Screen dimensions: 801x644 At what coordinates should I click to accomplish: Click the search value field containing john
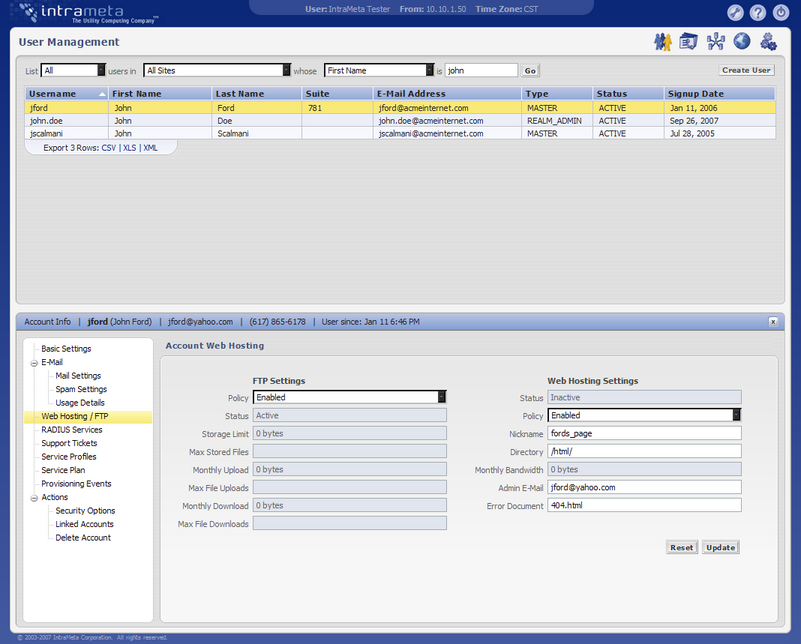coord(481,70)
